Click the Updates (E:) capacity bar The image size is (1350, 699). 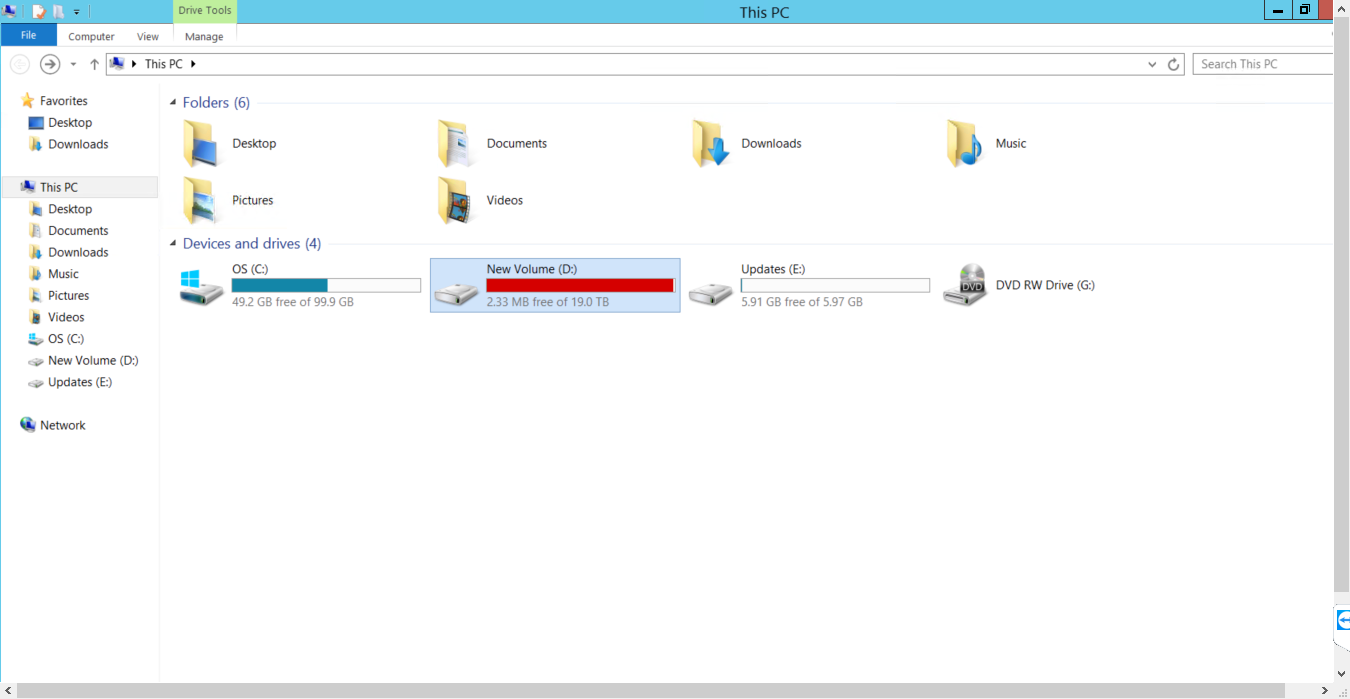[835, 286]
